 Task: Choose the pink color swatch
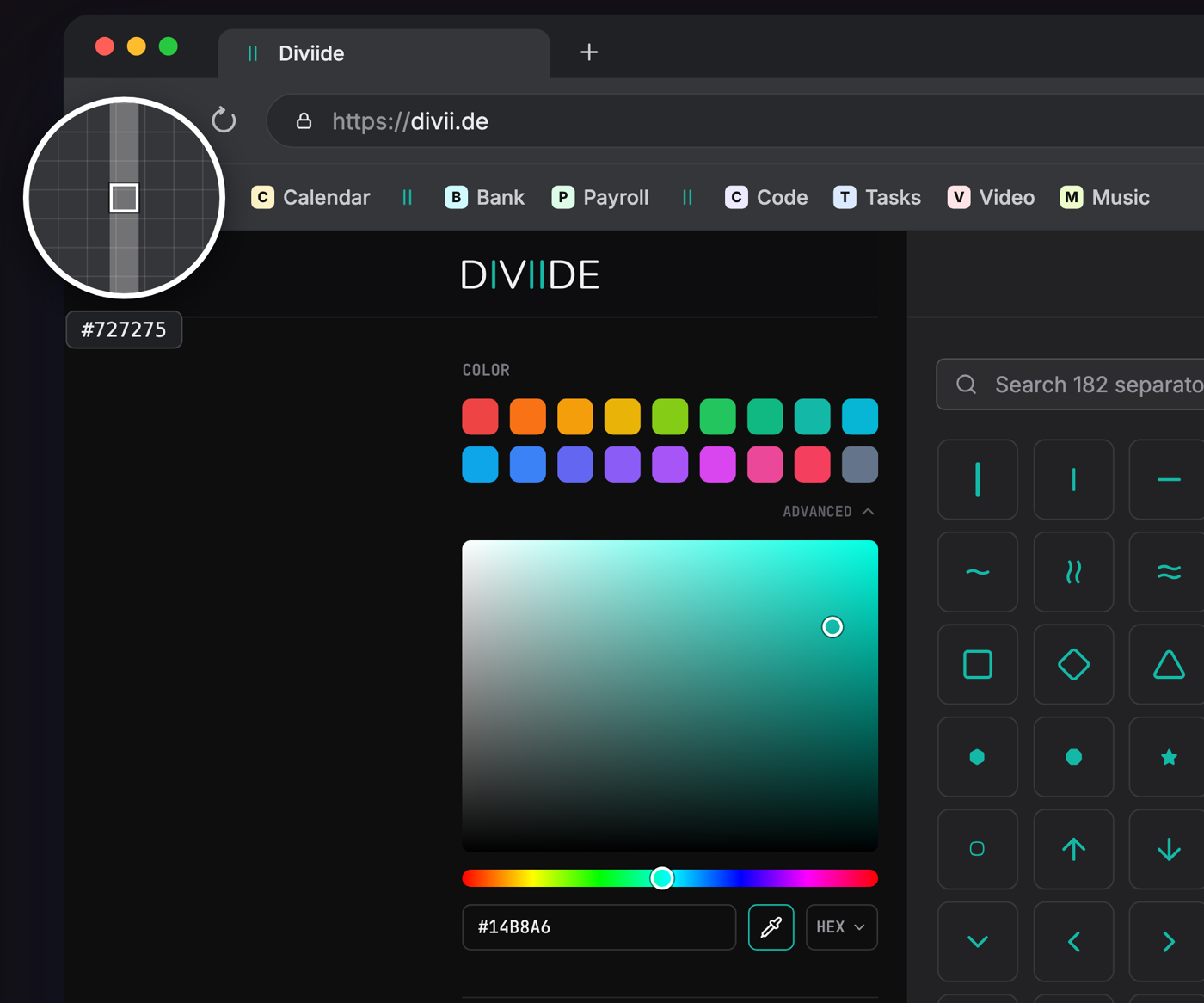tap(765, 465)
